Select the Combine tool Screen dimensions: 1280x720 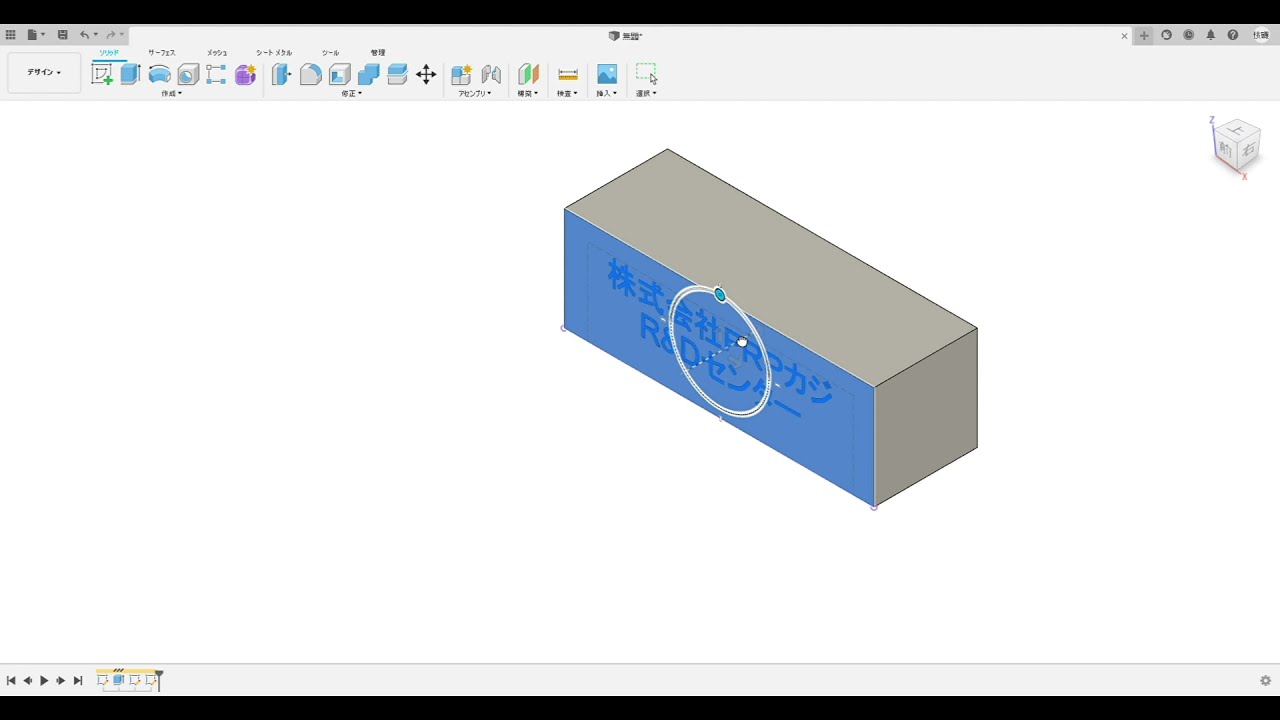point(369,74)
